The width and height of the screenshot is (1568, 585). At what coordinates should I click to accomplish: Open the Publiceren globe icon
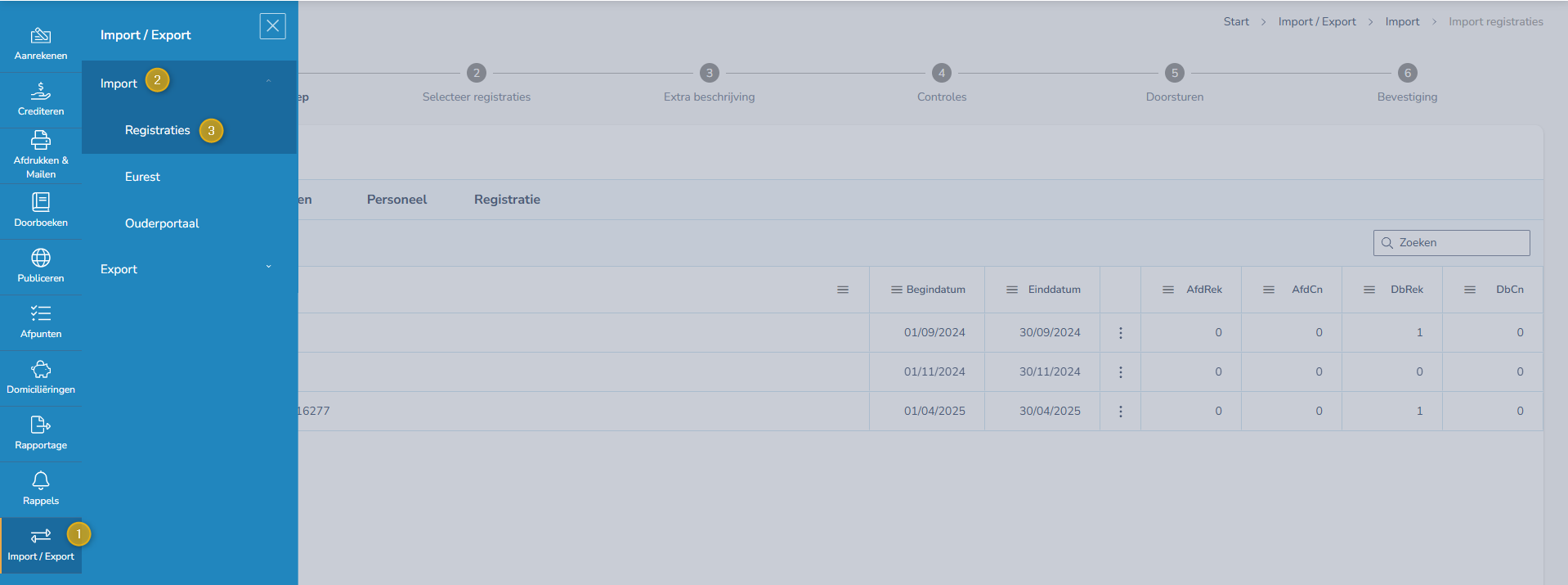point(41,259)
